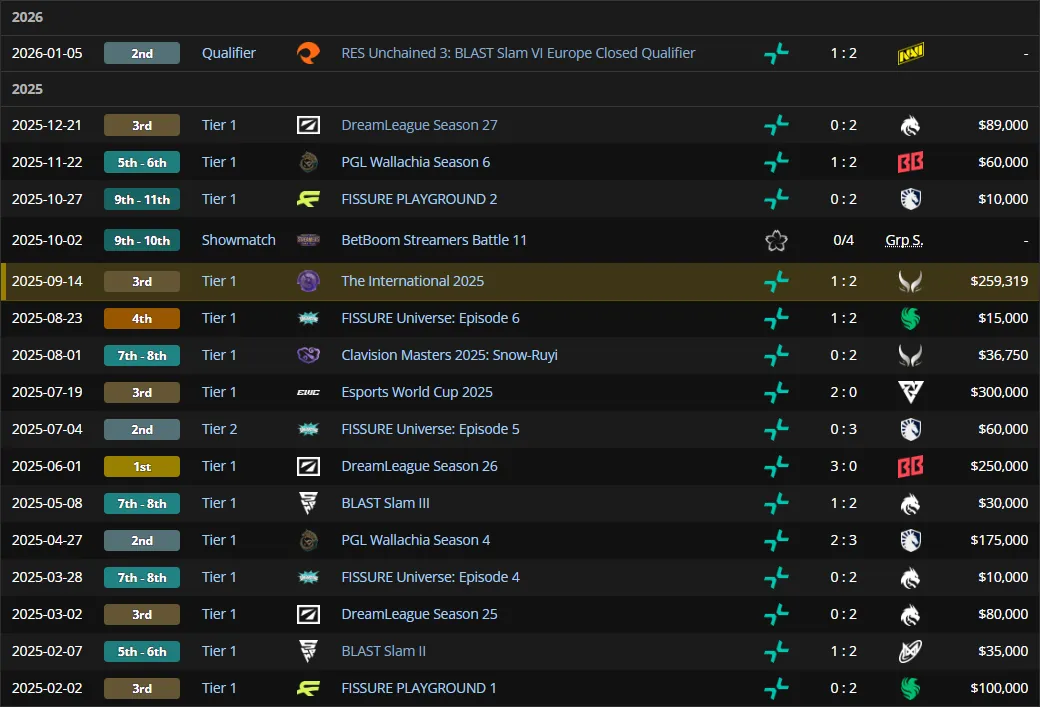Click the team icon in DreamLeague Season 26 row
1040x707 pixels.
tap(777, 466)
